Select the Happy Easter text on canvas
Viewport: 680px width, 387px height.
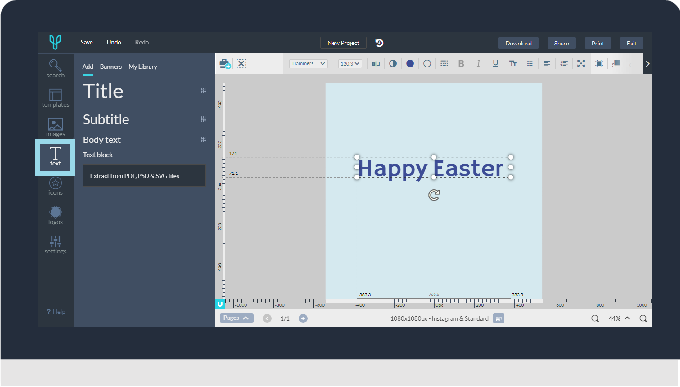pos(430,168)
